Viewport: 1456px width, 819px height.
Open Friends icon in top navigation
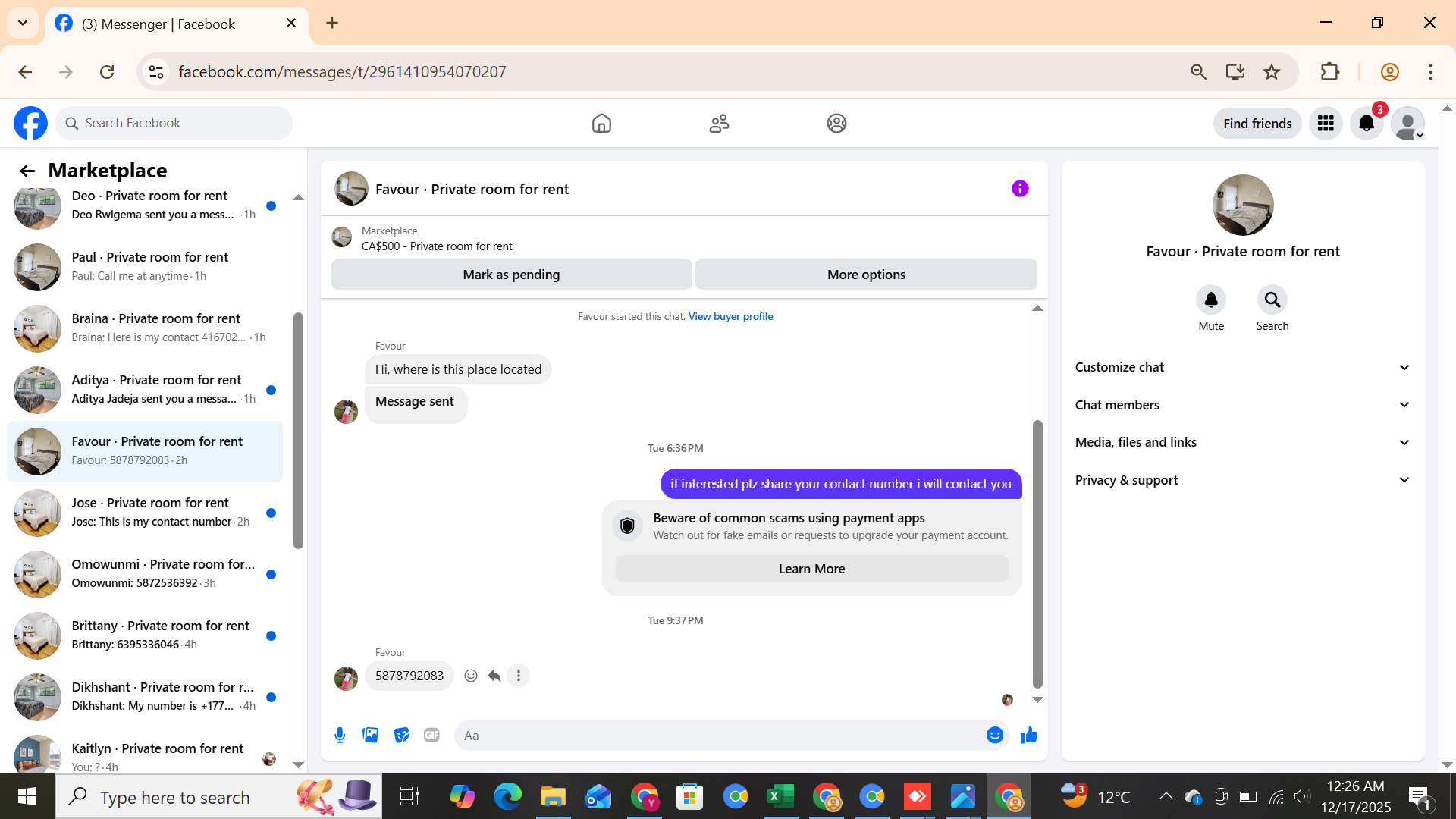coord(719,123)
